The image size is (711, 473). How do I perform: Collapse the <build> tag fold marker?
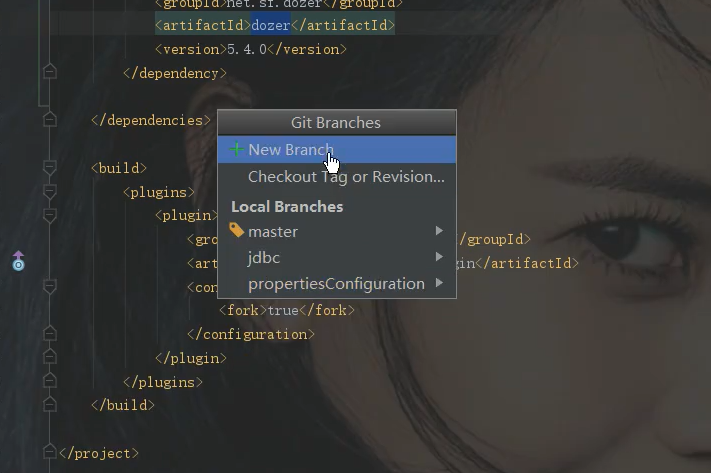[x=49, y=168]
